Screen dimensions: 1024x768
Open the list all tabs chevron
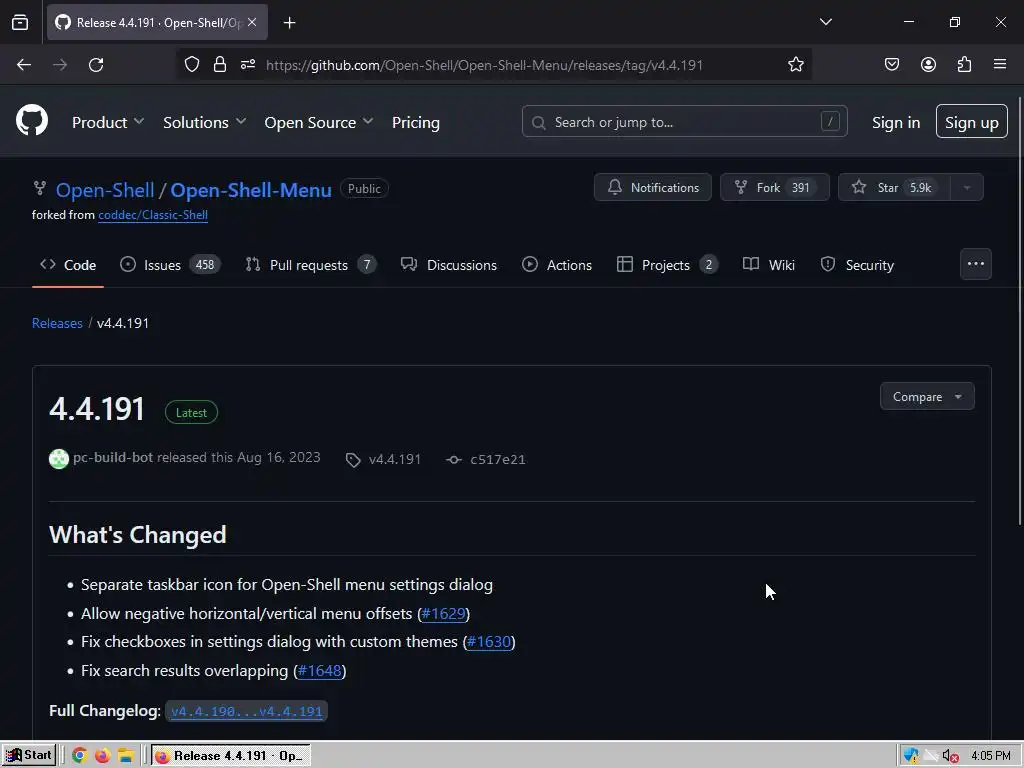(x=825, y=22)
